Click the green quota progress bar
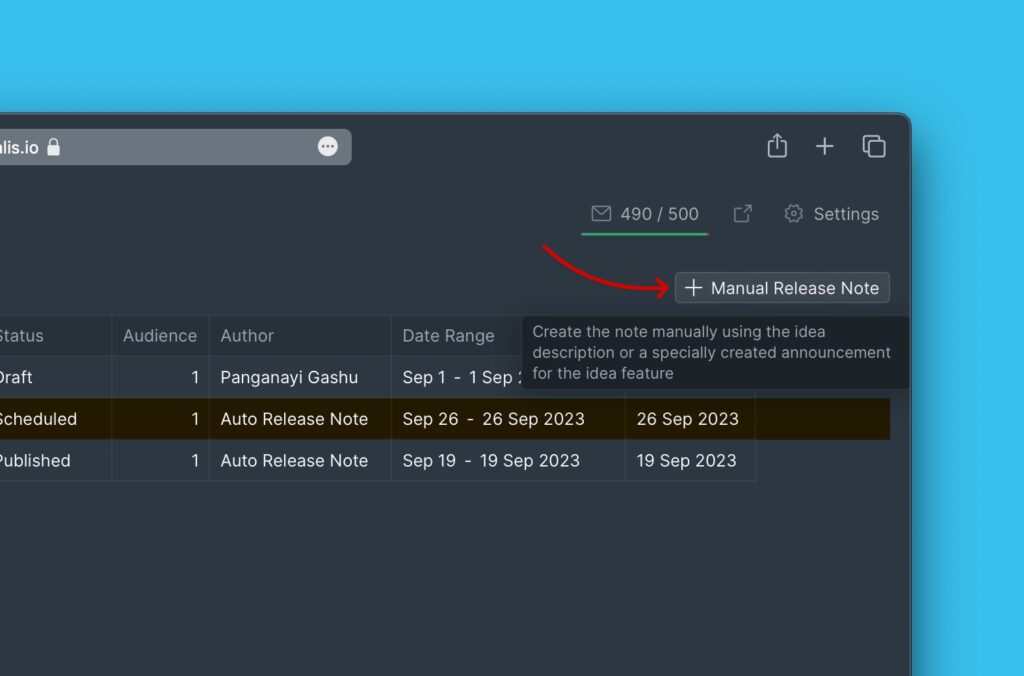Screen dimensions: 1024x676 tap(644, 232)
